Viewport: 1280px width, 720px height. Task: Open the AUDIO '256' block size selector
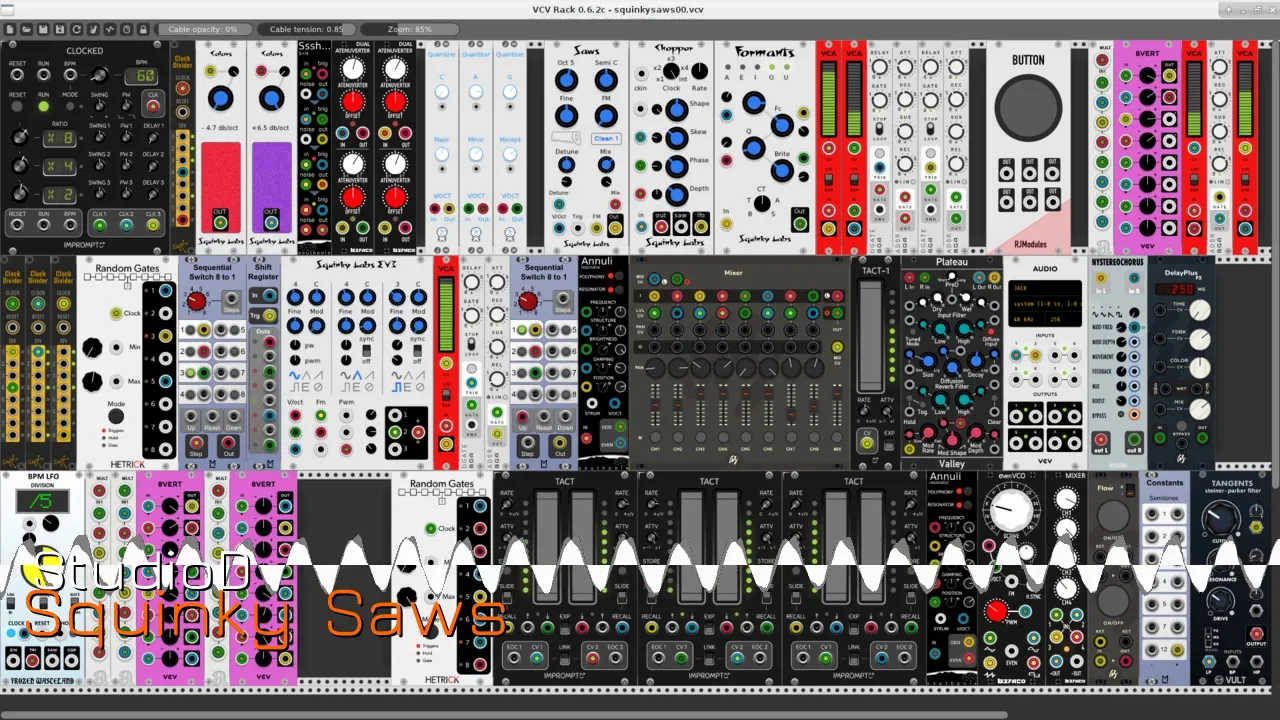[x=1063, y=319]
